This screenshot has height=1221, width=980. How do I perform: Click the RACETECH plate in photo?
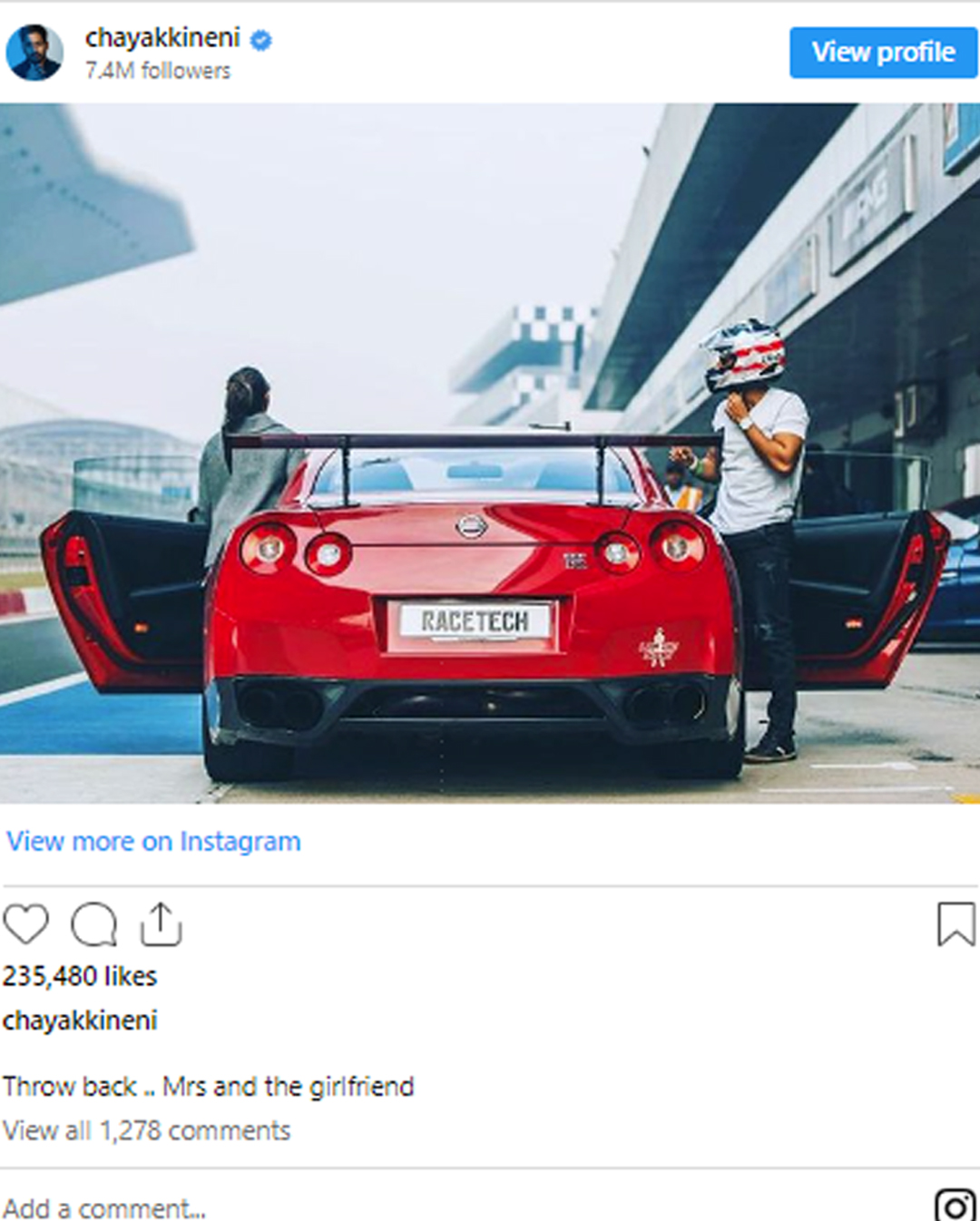point(475,620)
